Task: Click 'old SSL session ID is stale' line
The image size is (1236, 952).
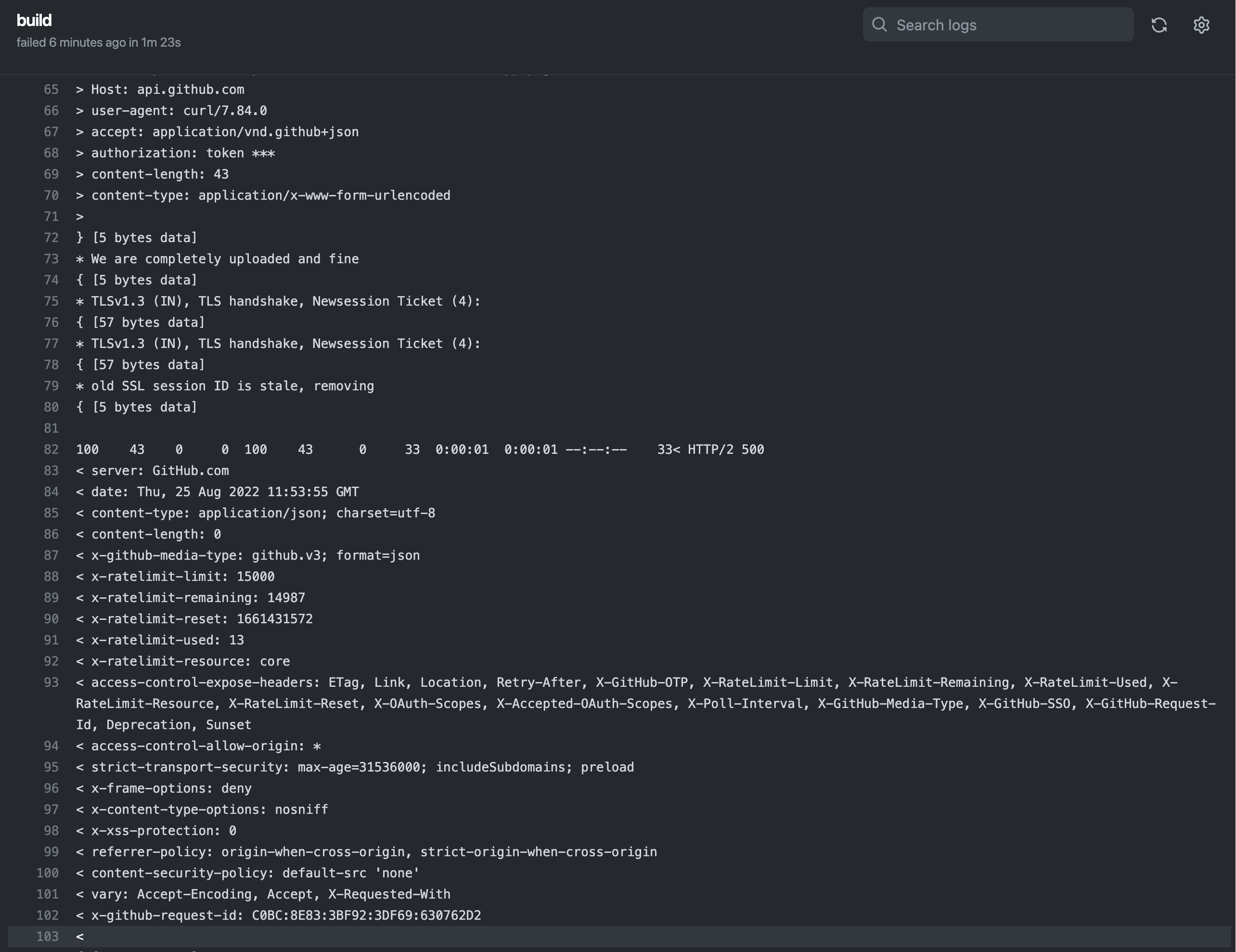Action: pos(225,386)
